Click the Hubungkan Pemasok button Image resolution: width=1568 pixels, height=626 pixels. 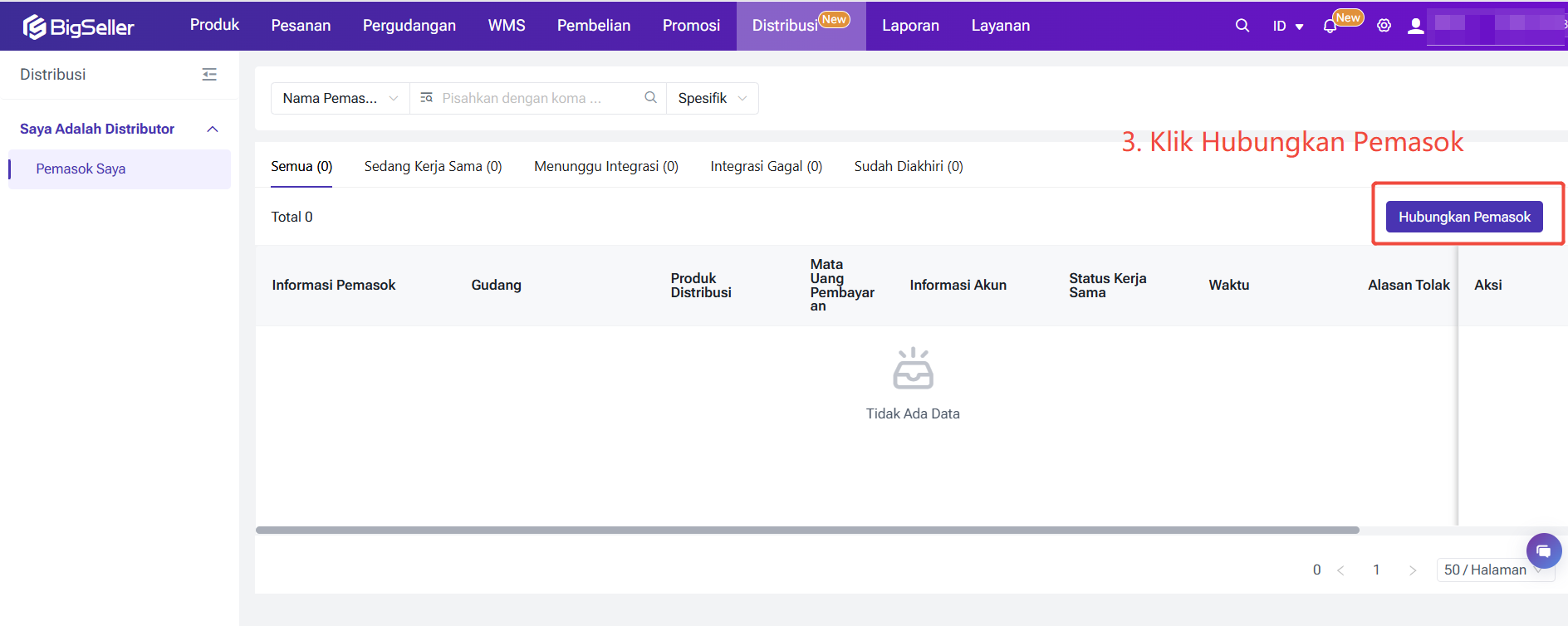[x=1463, y=217]
